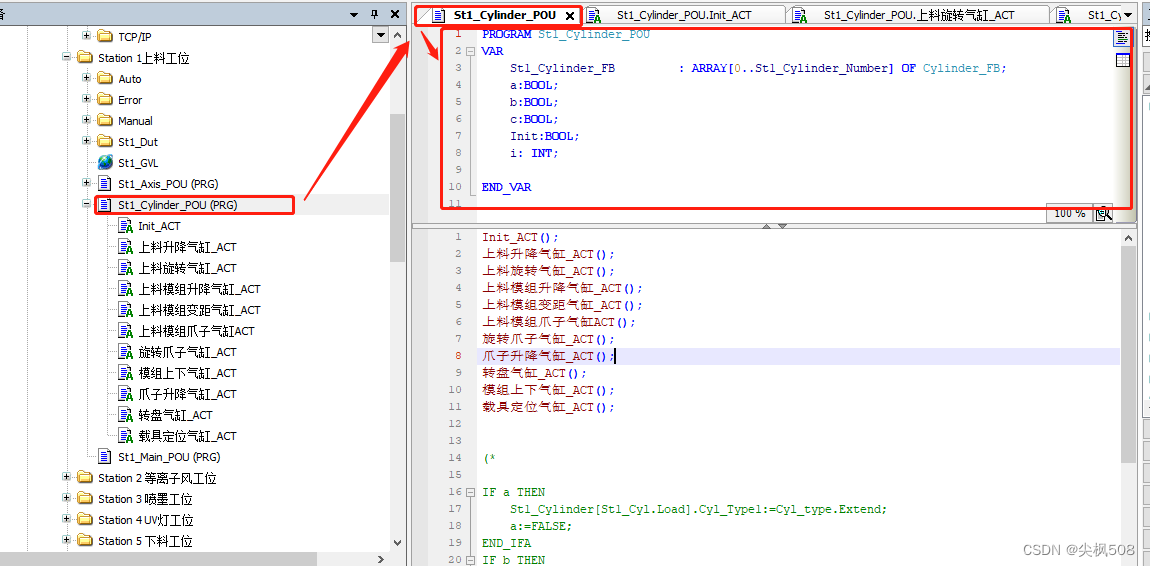Viewport: 1150px width, 566px height.
Task: Place cursor on code line Init_ACT();
Action: pos(520,237)
